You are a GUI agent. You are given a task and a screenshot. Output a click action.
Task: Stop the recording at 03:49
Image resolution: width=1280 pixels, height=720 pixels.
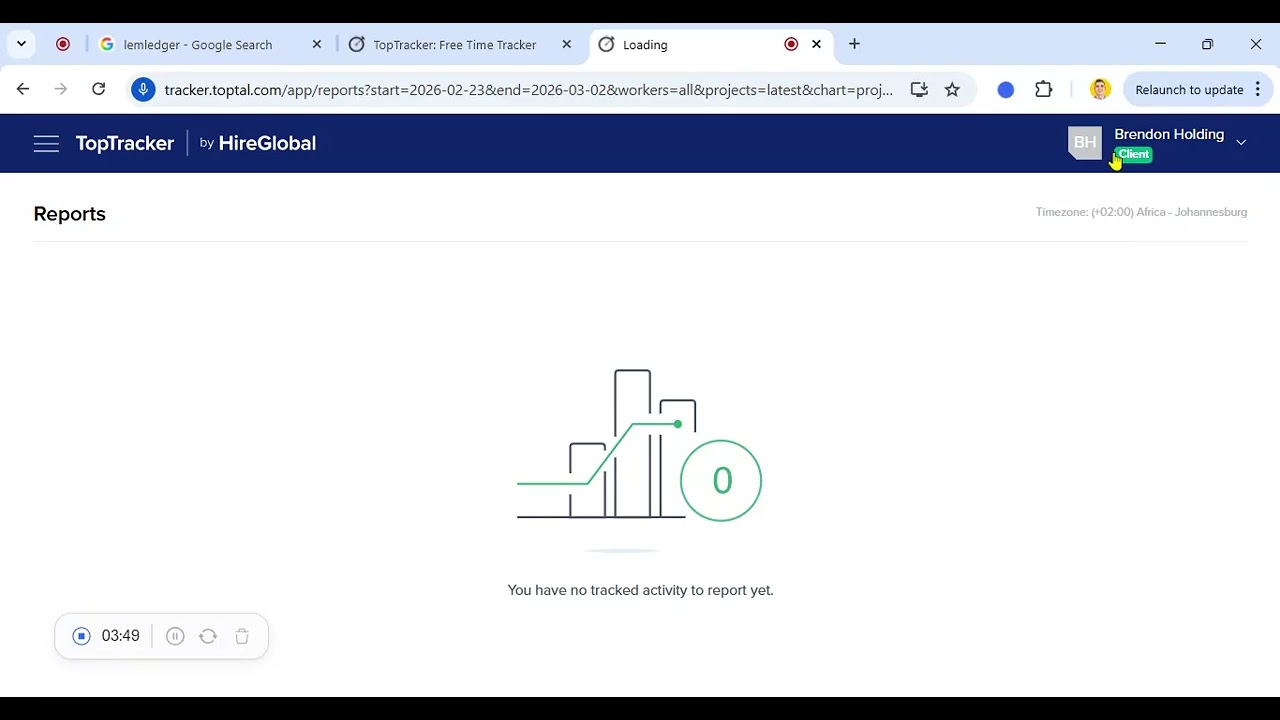[x=82, y=636]
